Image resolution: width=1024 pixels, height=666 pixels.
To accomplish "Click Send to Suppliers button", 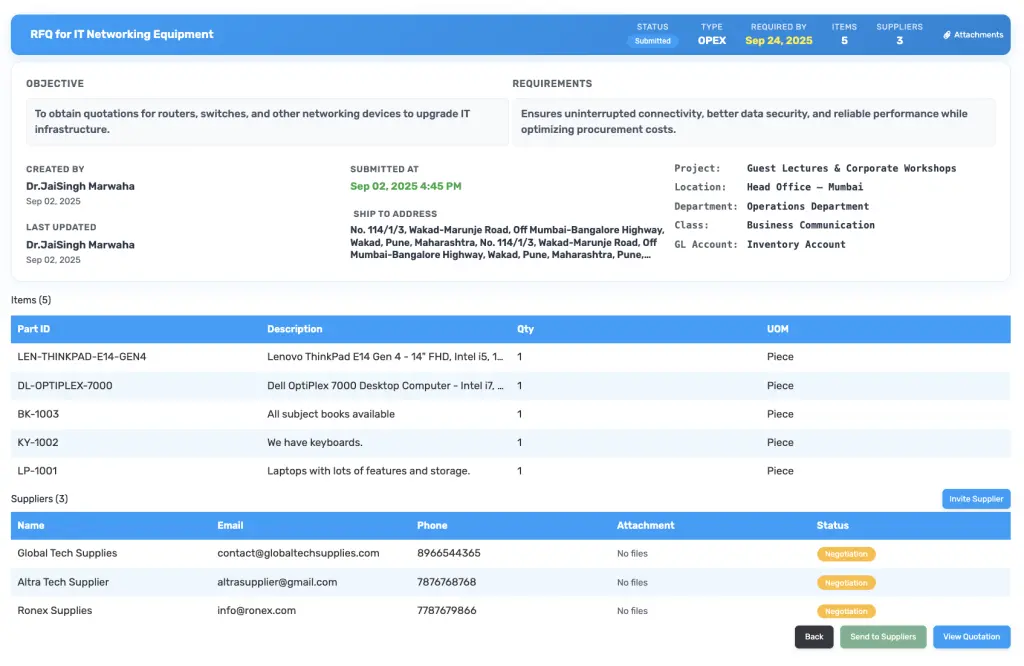I will pyautogui.click(x=882, y=637).
